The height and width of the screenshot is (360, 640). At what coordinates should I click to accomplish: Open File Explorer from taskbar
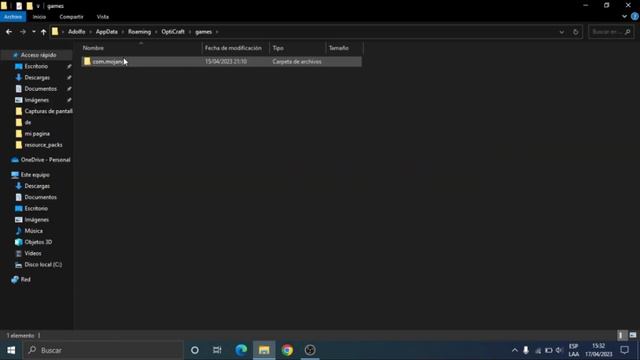(264, 350)
